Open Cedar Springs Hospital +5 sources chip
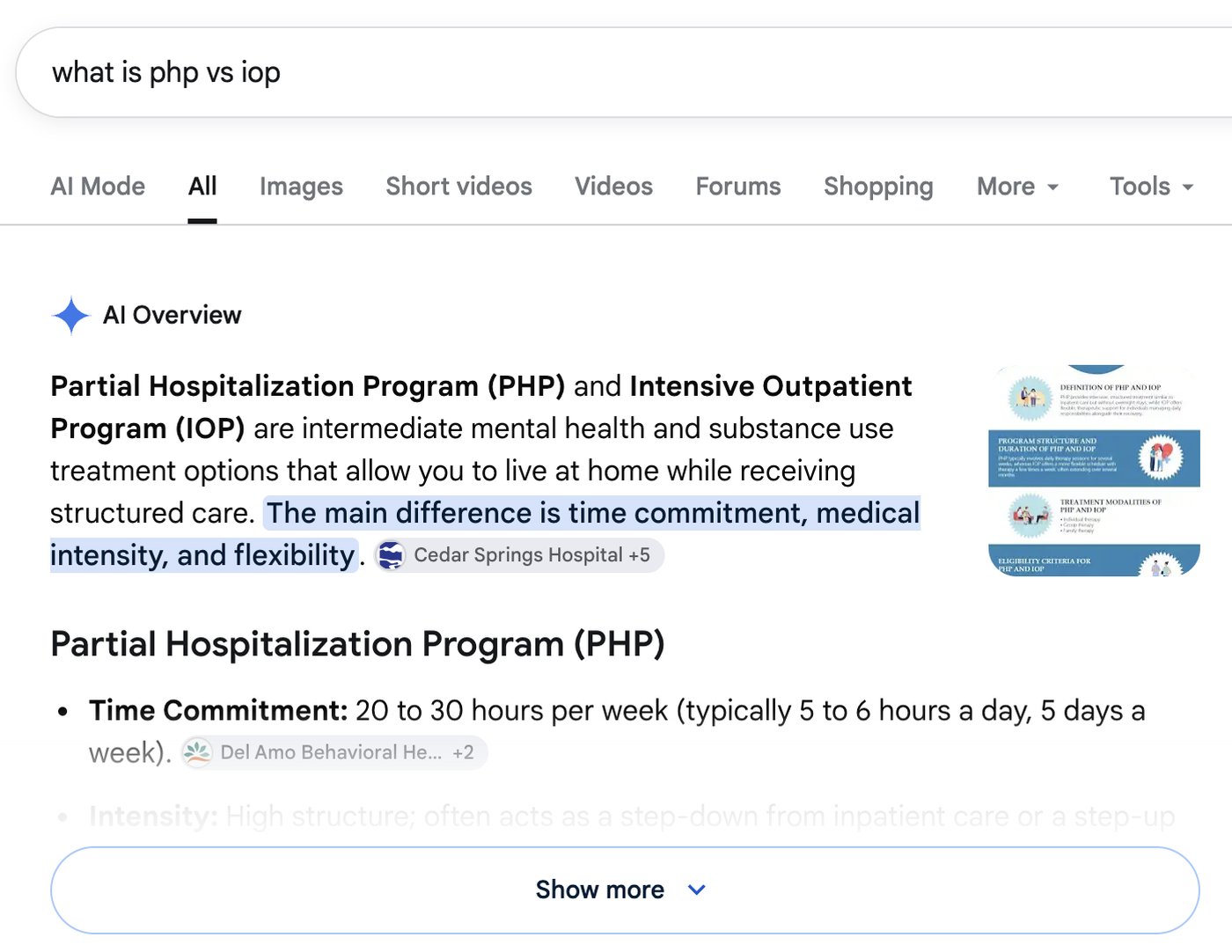This screenshot has height=952, width=1232. [519, 555]
